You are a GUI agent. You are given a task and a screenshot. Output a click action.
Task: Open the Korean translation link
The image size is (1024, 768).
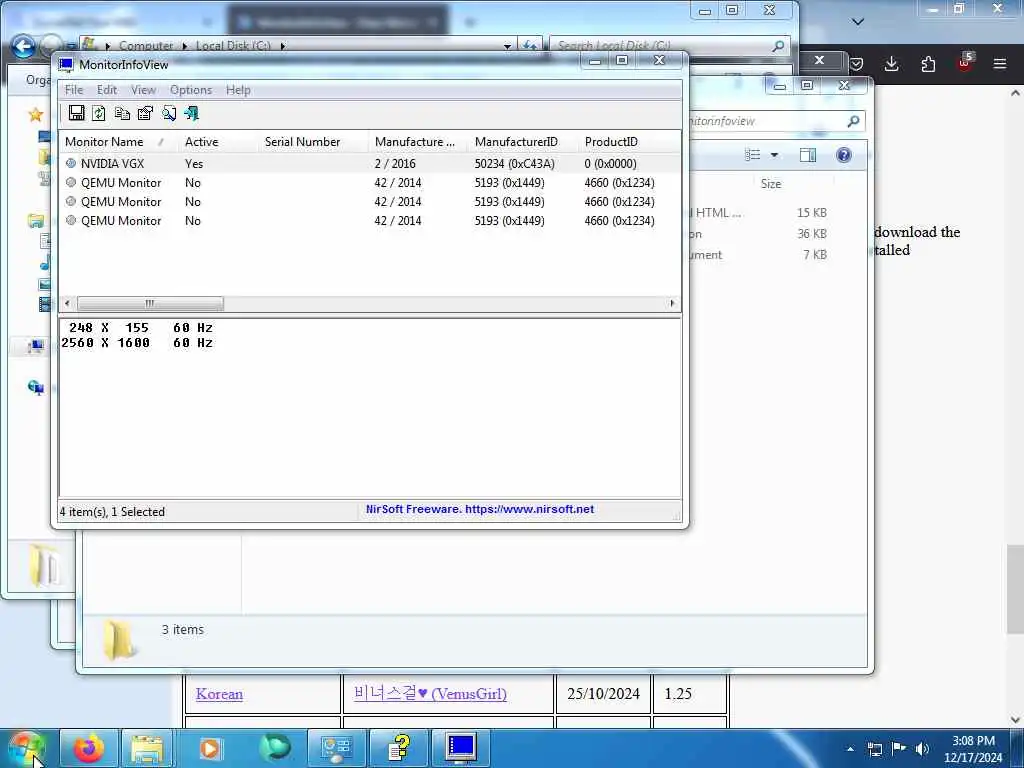tap(219, 694)
